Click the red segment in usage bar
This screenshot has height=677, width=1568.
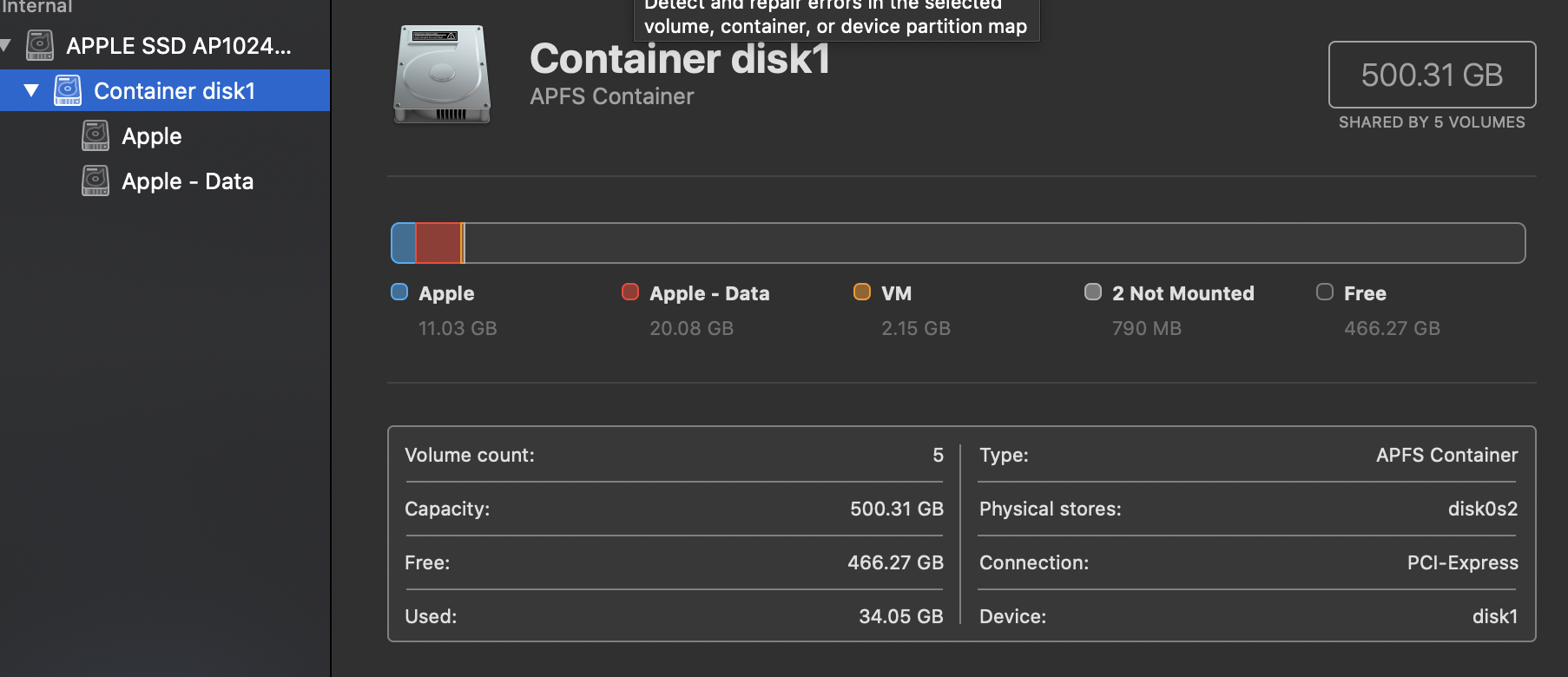[438, 243]
